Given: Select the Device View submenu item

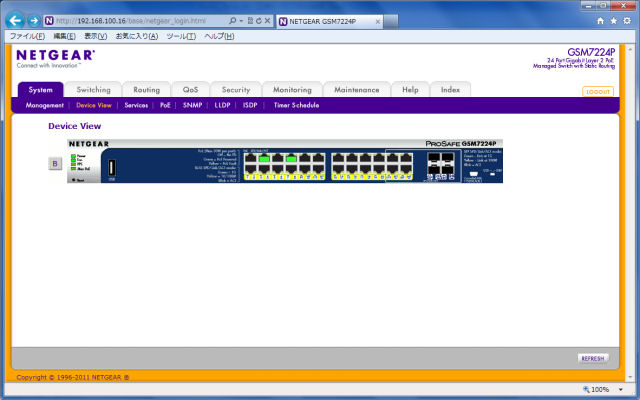Looking at the screenshot, I should click(94, 105).
